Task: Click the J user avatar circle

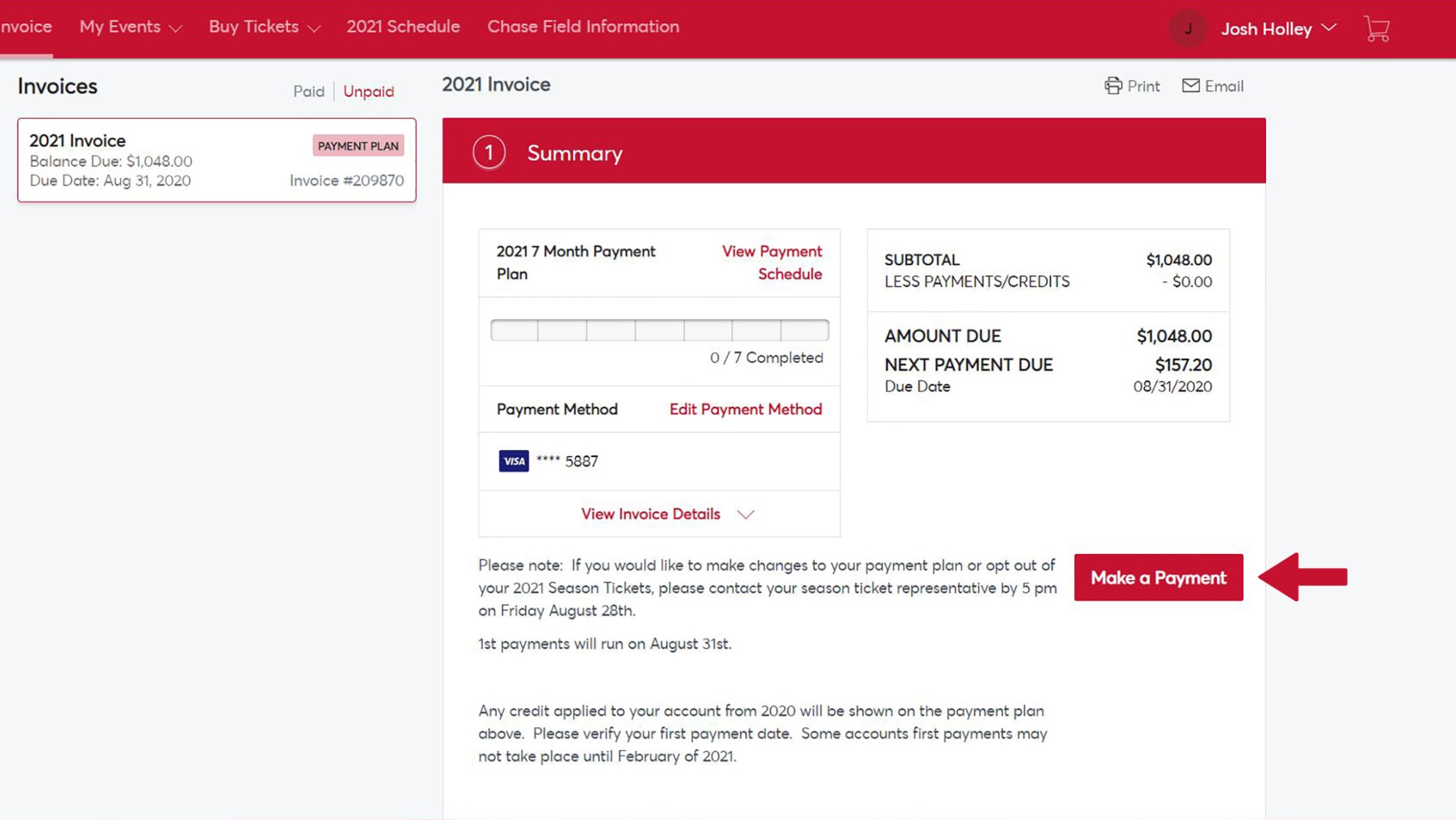Action: coord(1188,29)
